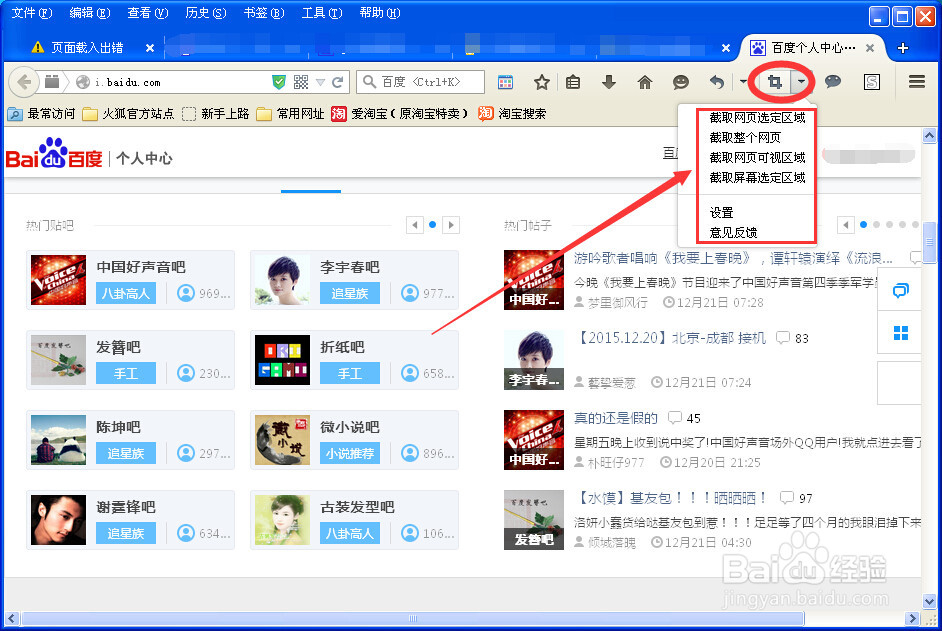Open the address bar history dropdown

pos(321,82)
